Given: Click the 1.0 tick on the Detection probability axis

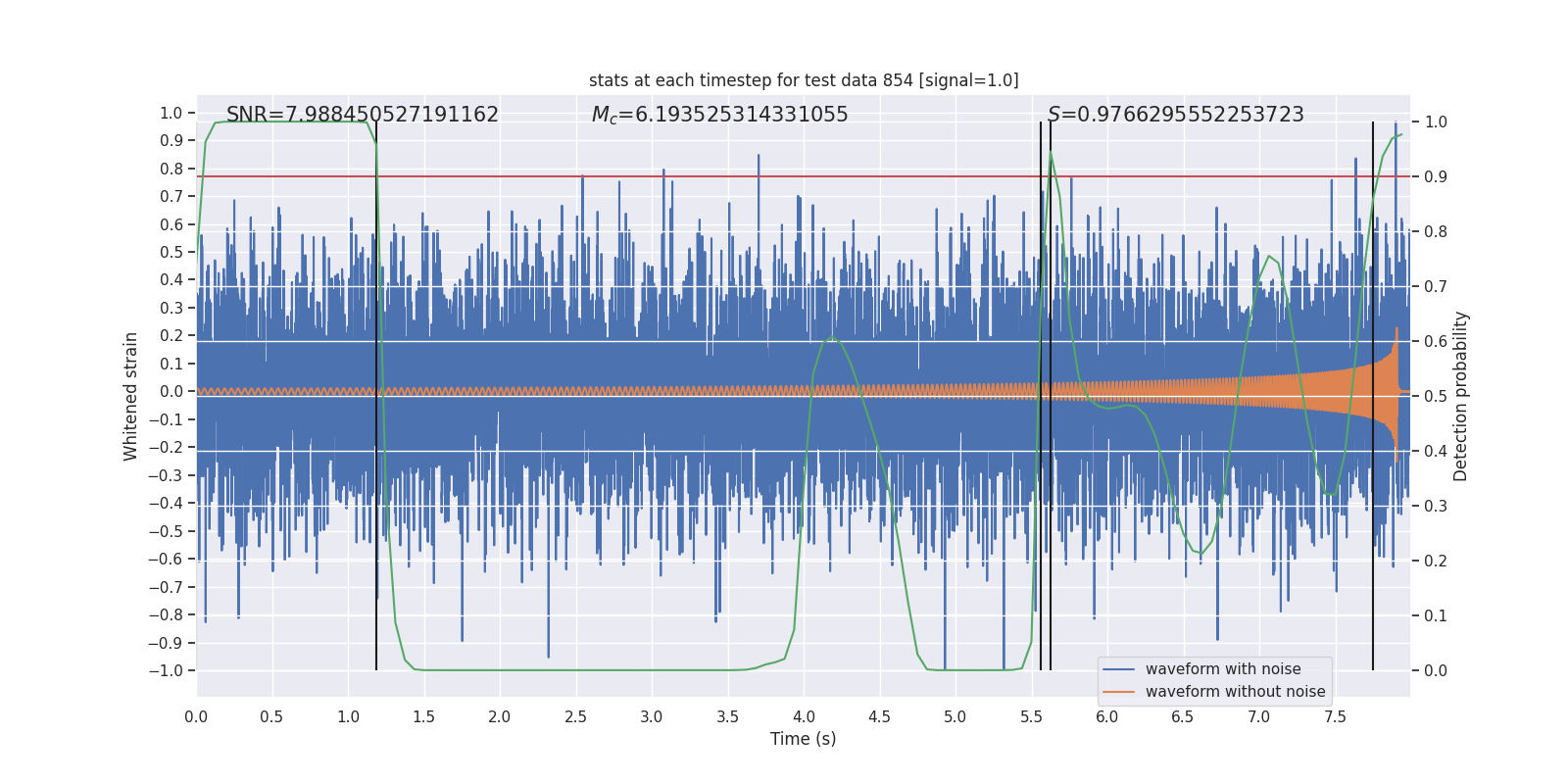Looking at the screenshot, I should pyautogui.click(x=1436, y=122).
